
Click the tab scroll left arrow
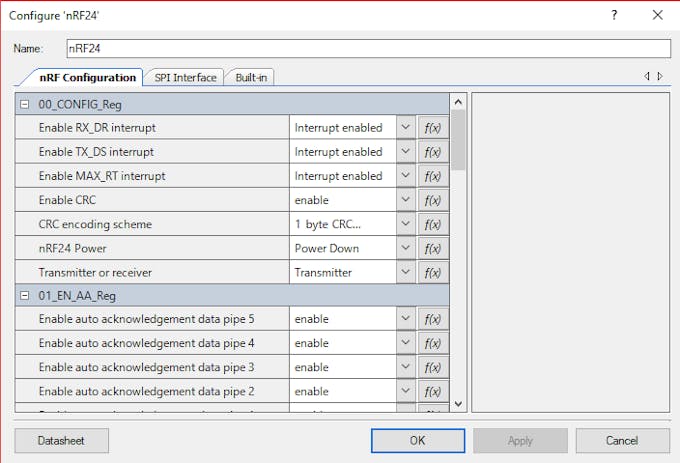pos(647,76)
